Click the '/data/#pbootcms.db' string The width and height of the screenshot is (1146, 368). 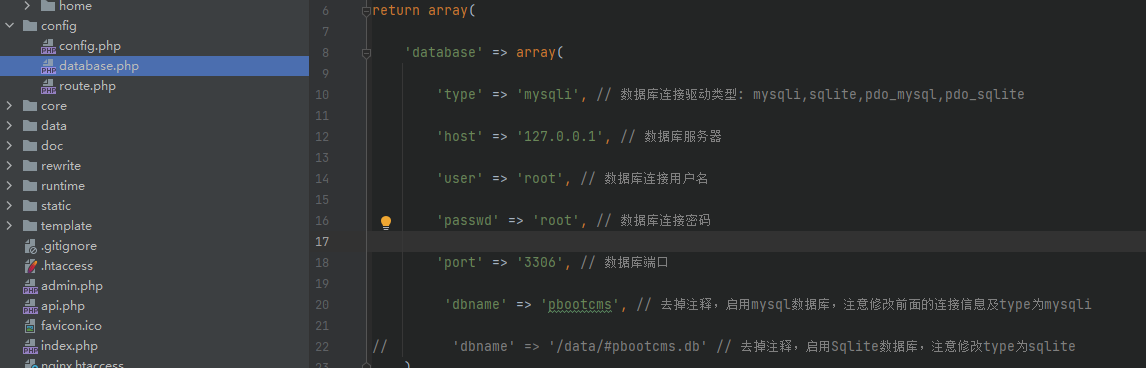coord(627,346)
